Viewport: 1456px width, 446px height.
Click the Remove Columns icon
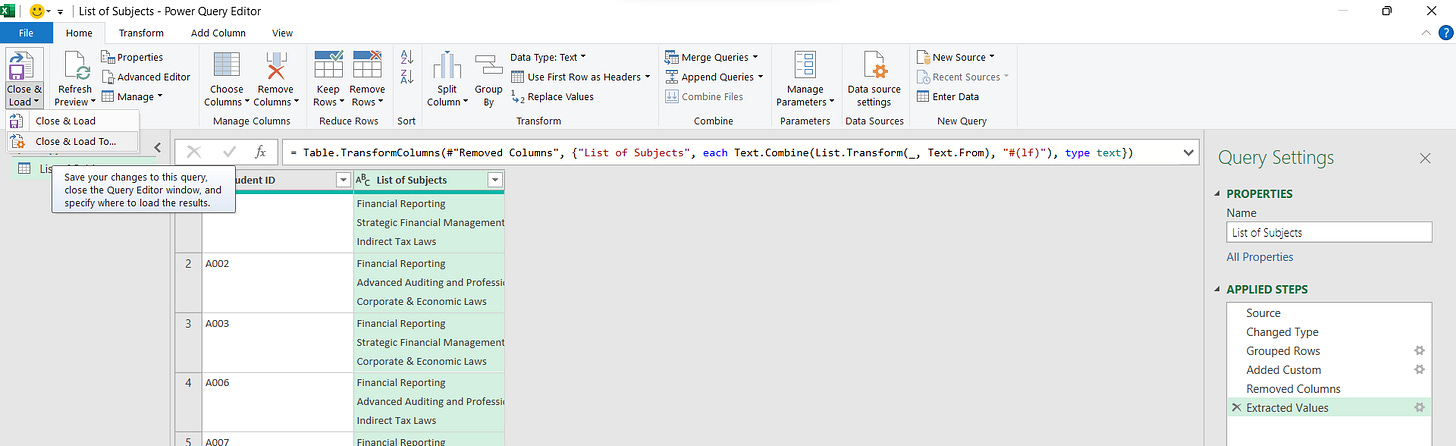[x=274, y=66]
